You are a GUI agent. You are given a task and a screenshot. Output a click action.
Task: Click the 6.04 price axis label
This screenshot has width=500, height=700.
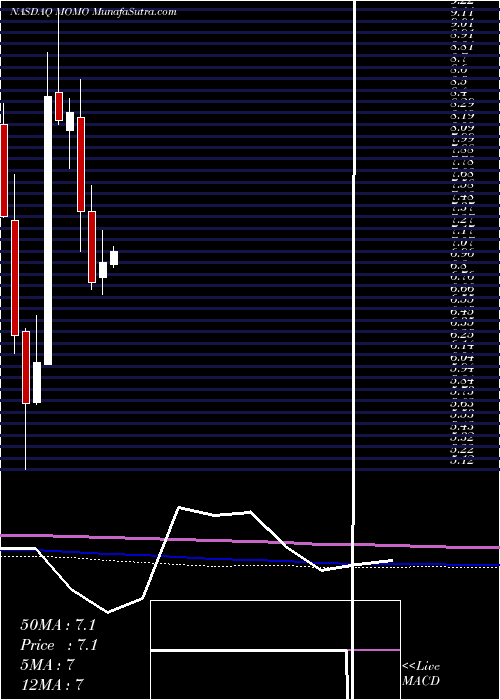[x=462, y=357]
